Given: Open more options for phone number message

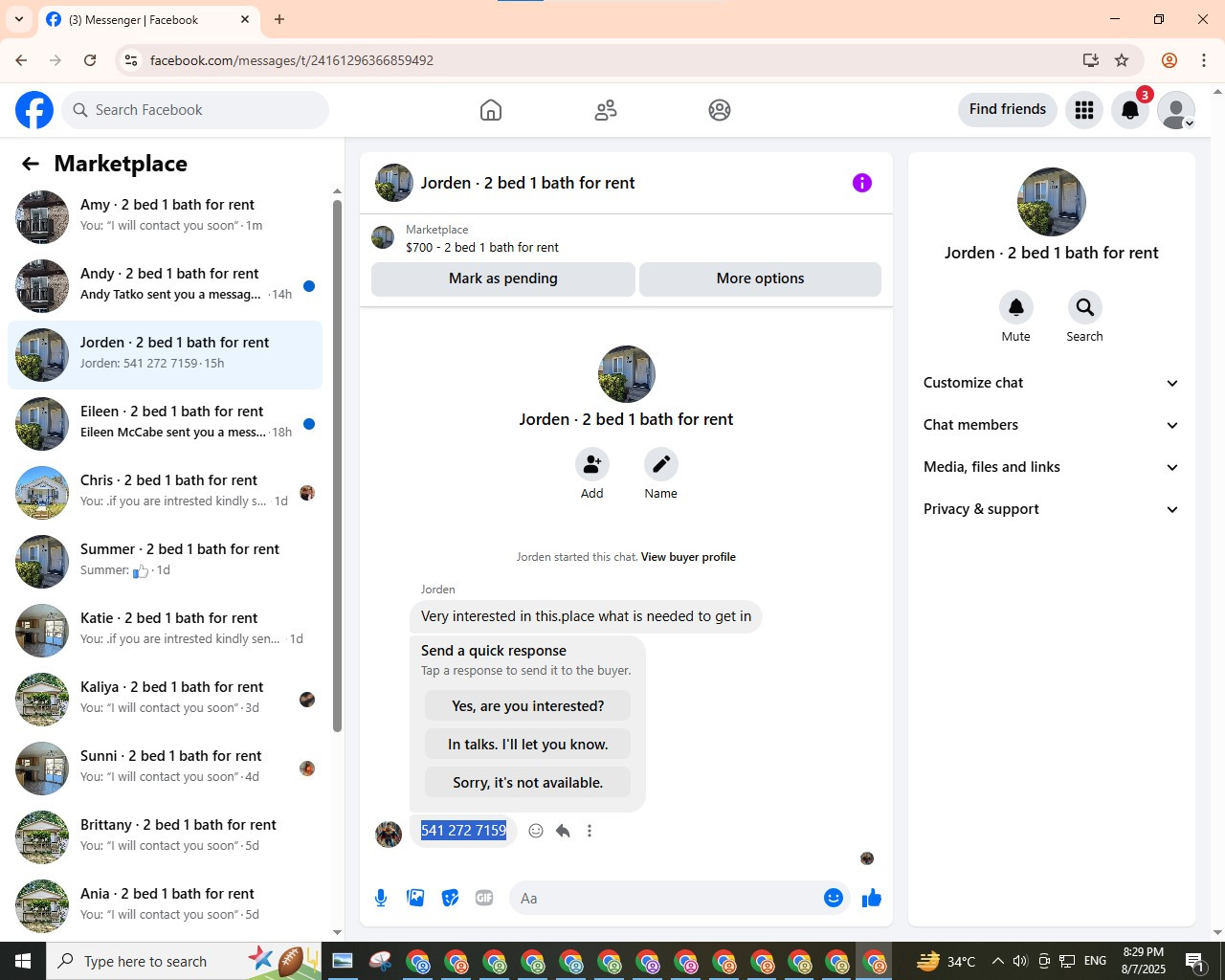Looking at the screenshot, I should point(590,831).
